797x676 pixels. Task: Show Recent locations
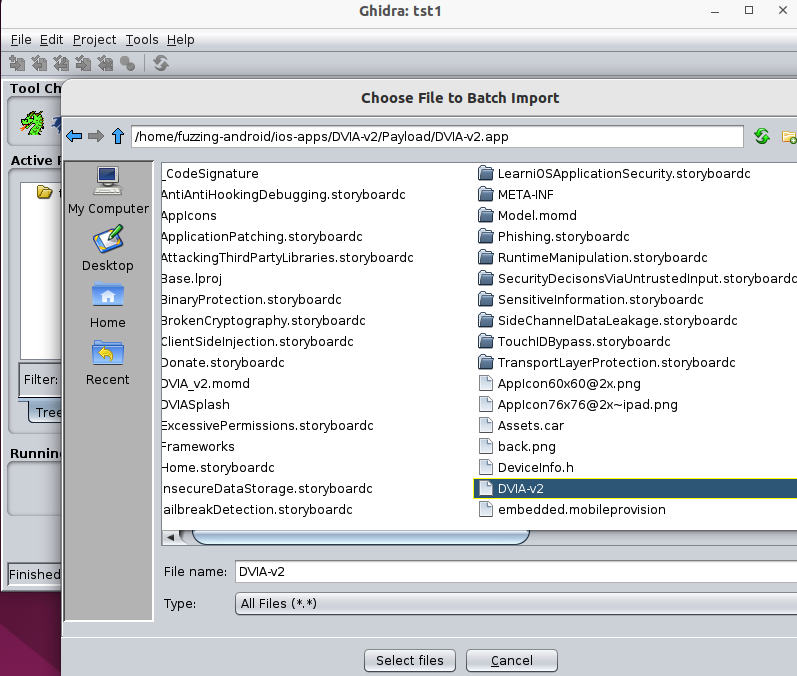click(x=108, y=362)
